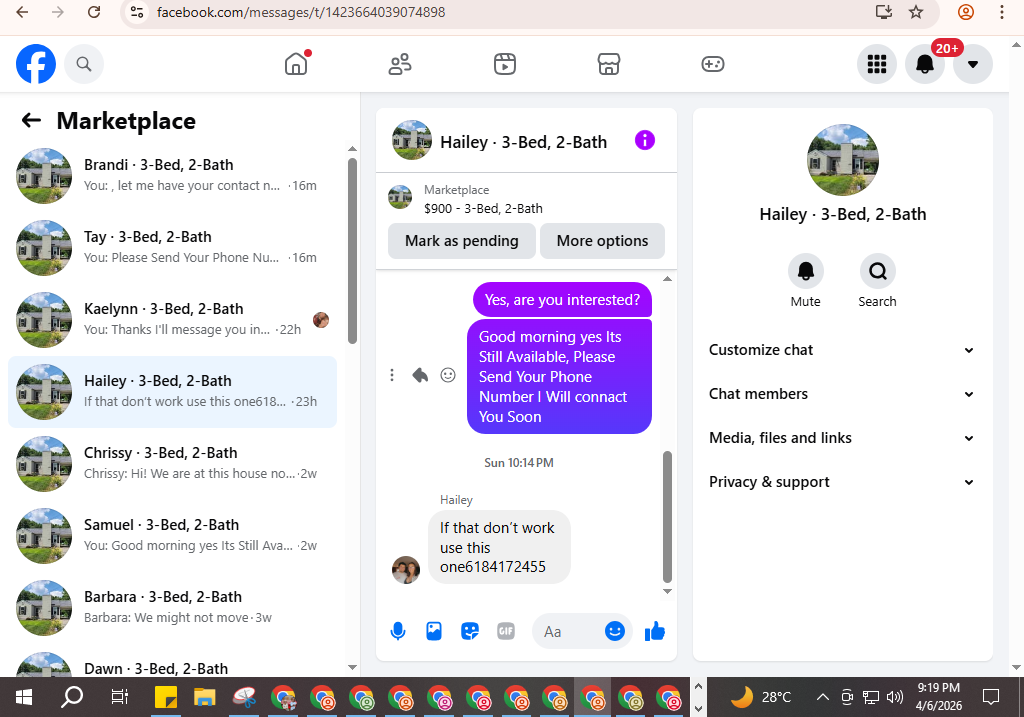Click the Aa message input field
Image resolution: width=1024 pixels, height=717 pixels.
click(567, 631)
